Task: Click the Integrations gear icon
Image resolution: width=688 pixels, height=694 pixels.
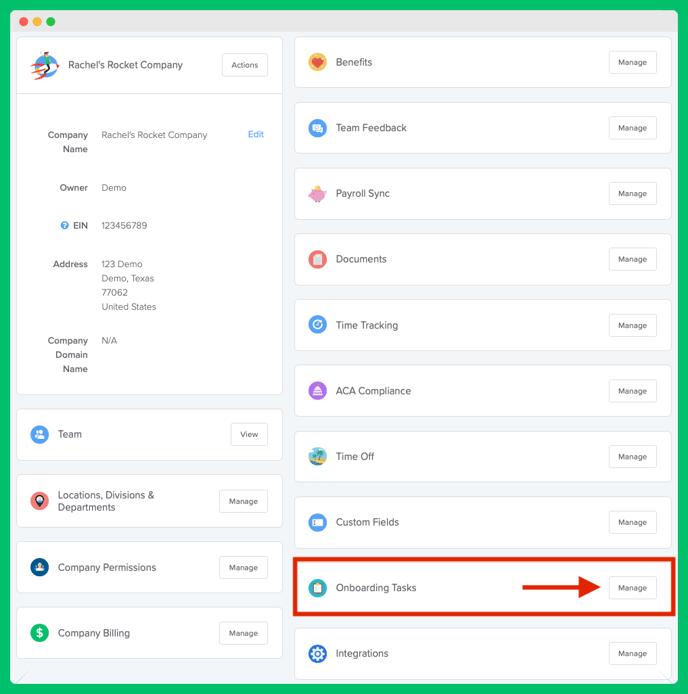Action: point(317,653)
